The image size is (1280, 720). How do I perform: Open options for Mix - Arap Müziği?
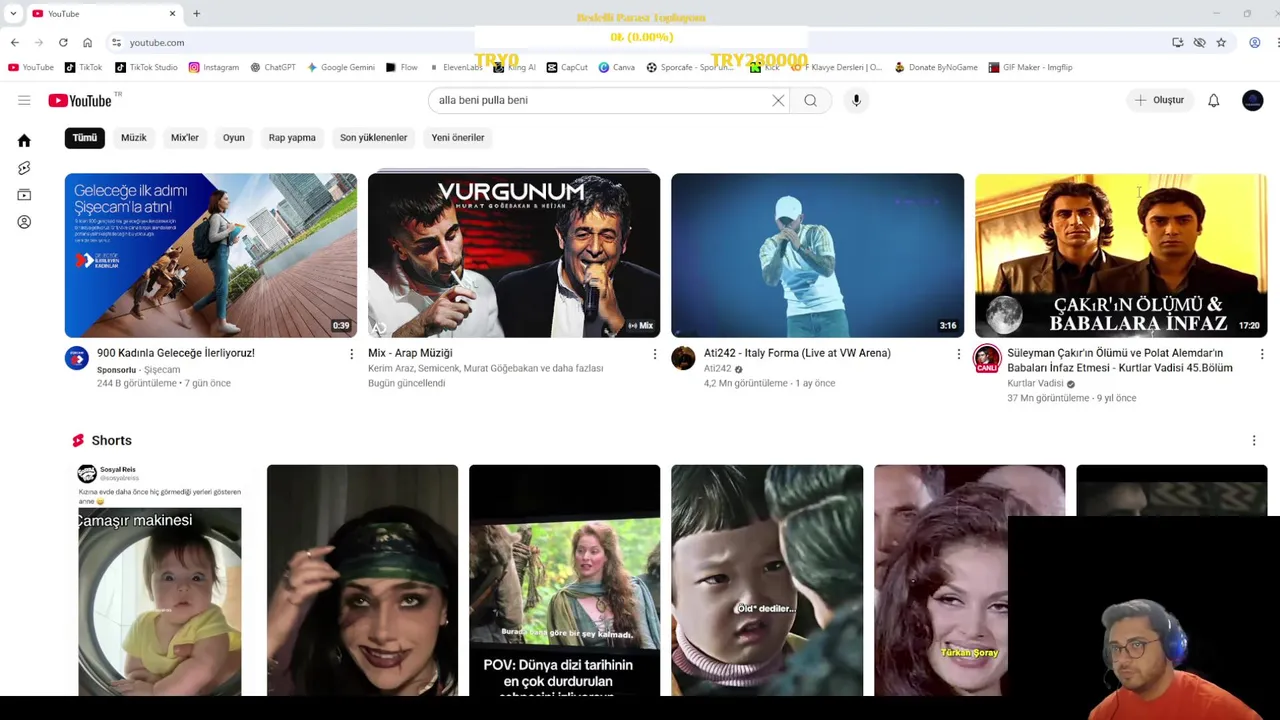pos(655,354)
